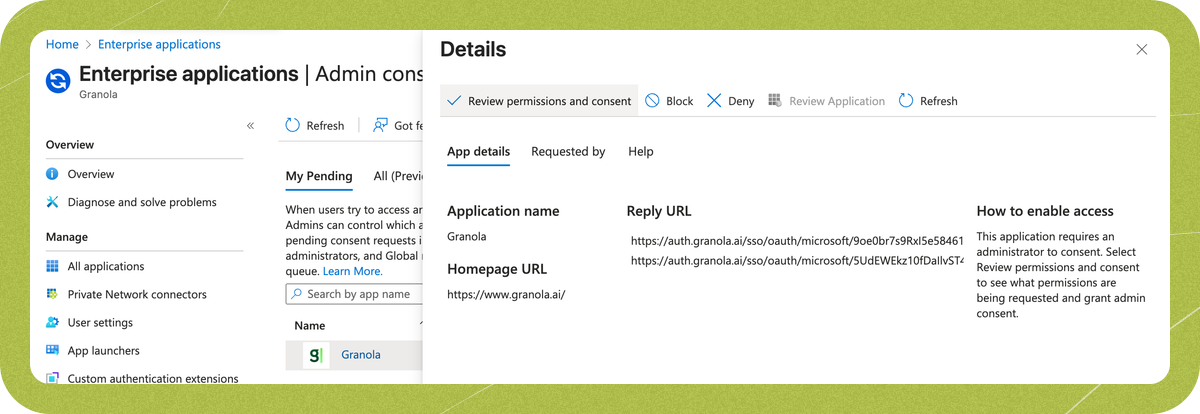Click the Deny X icon
The width and height of the screenshot is (1200, 414).
tap(714, 101)
